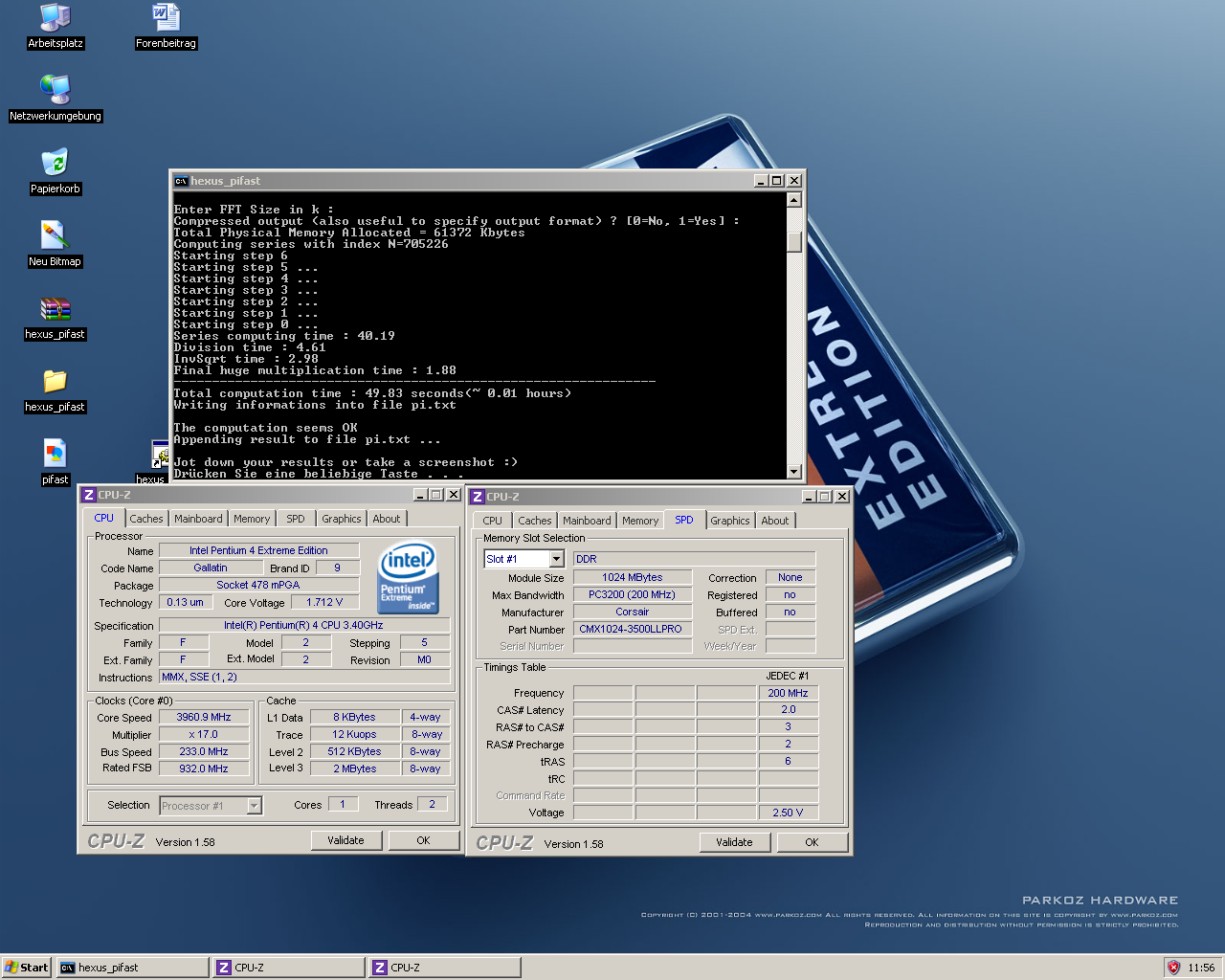The image size is (1225, 980).
Task: Click the Name field Intel Pentium 4 Extreme Edition
Action: [x=258, y=550]
